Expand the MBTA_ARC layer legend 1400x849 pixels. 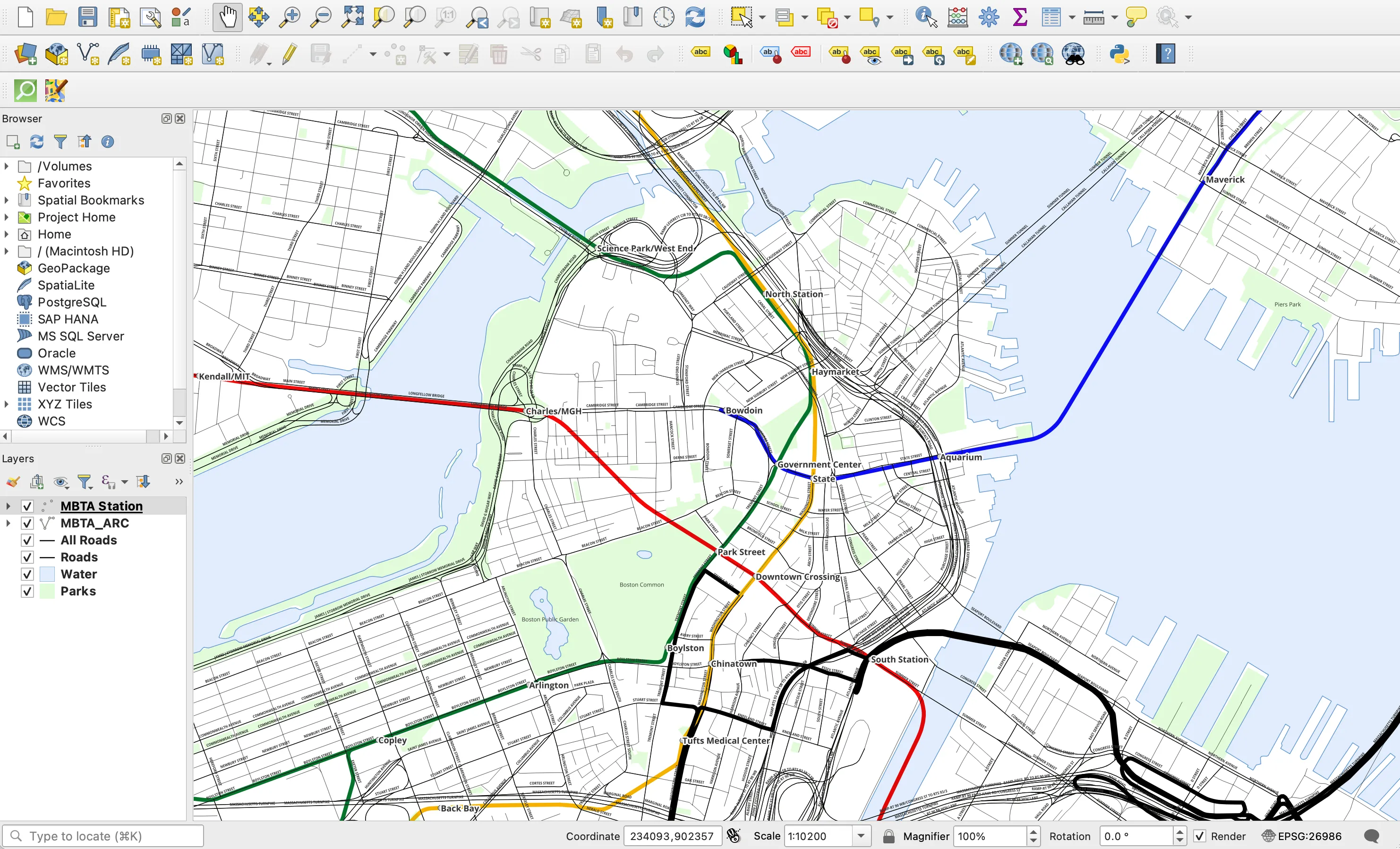tap(8, 523)
